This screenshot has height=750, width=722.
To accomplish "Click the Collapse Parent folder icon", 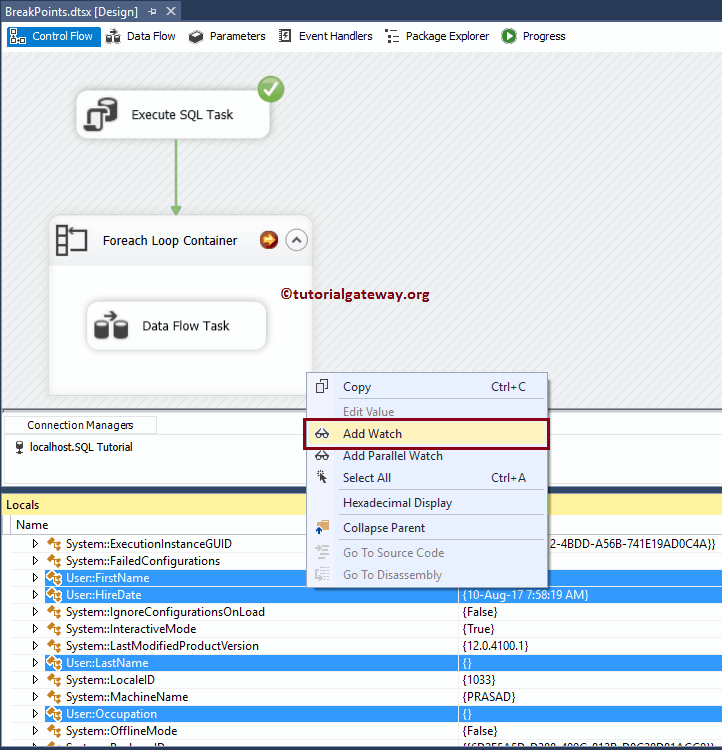I will (x=322, y=528).
